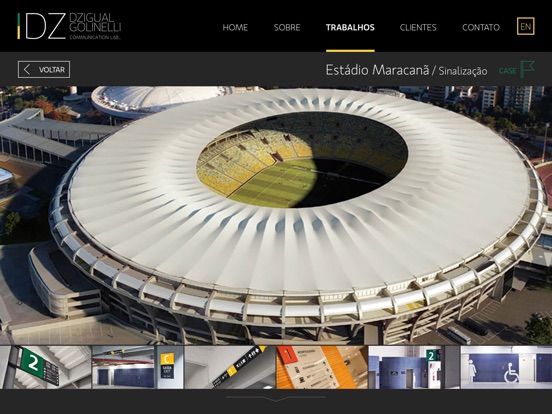
Task: Click the VOLTAR back button
Action: pos(44,69)
